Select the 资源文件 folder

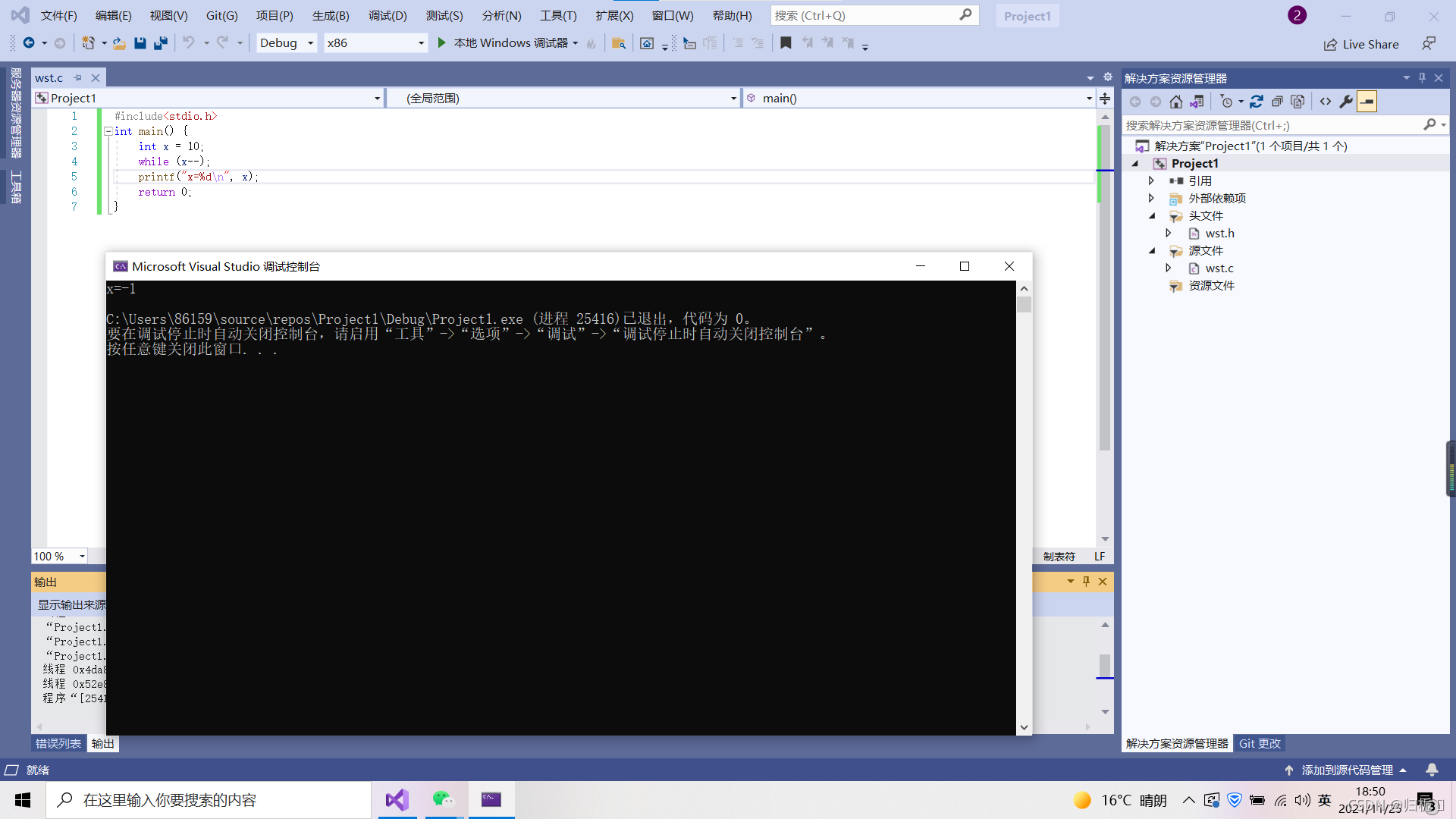pyautogui.click(x=1211, y=286)
